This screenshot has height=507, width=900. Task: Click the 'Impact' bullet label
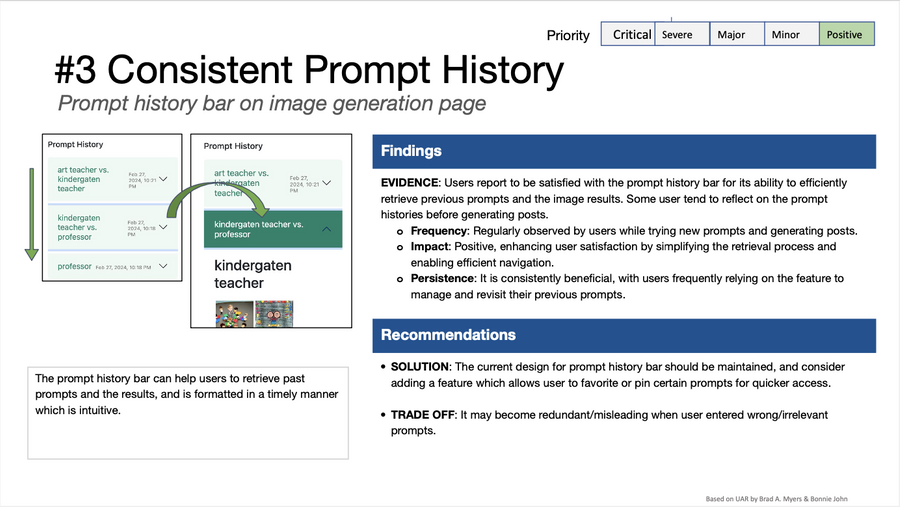[x=429, y=247]
